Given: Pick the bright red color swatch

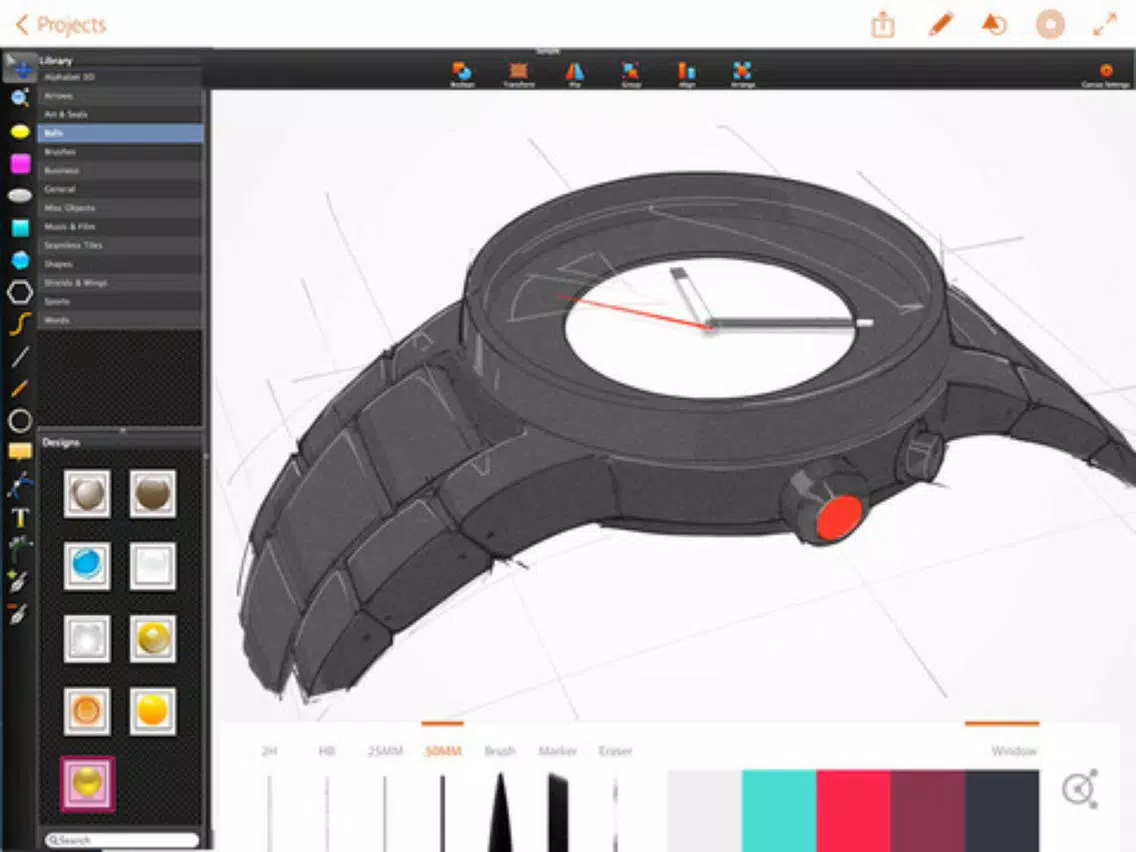Looking at the screenshot, I should (853, 811).
